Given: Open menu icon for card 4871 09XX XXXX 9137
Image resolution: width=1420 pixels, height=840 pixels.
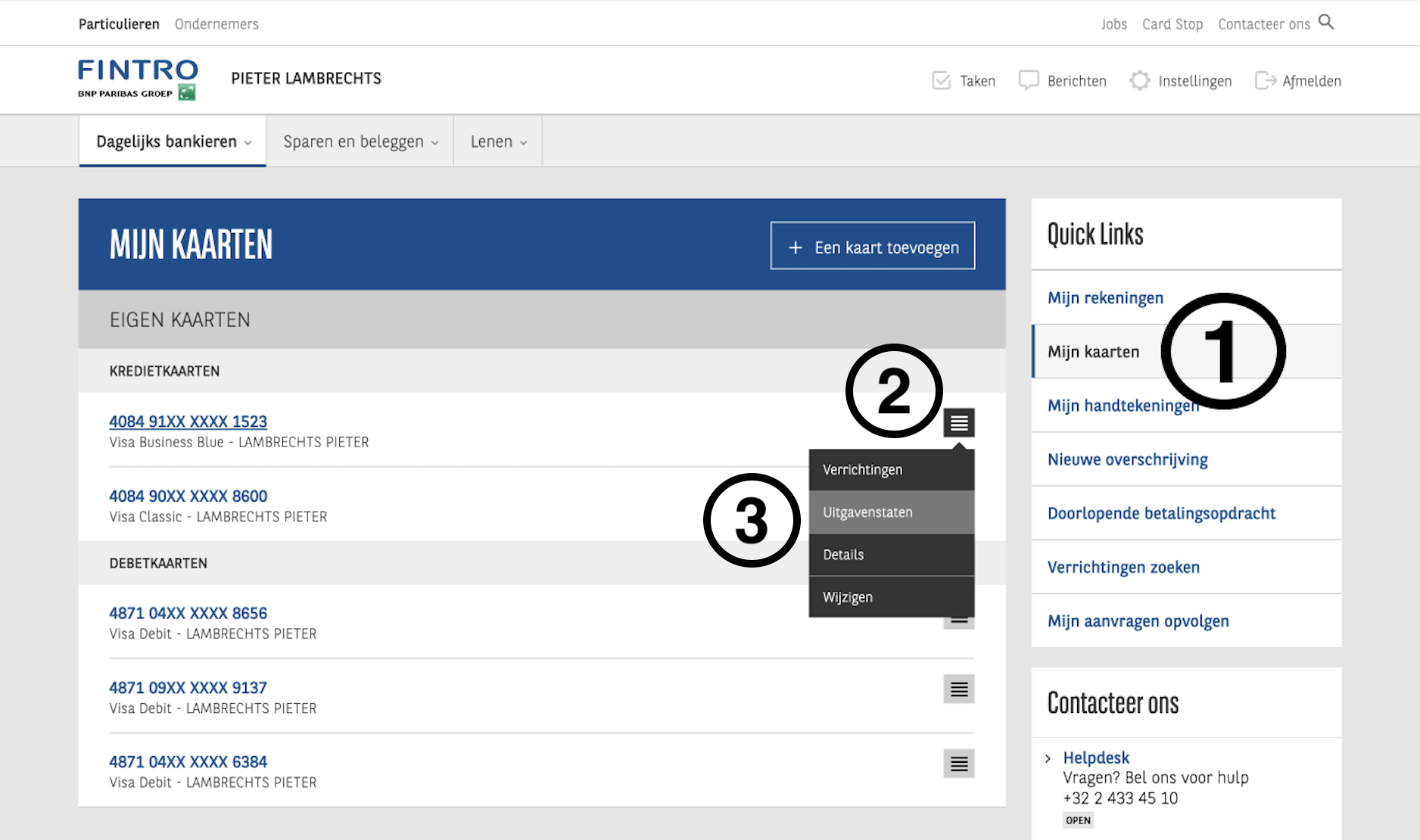Looking at the screenshot, I should click(959, 689).
